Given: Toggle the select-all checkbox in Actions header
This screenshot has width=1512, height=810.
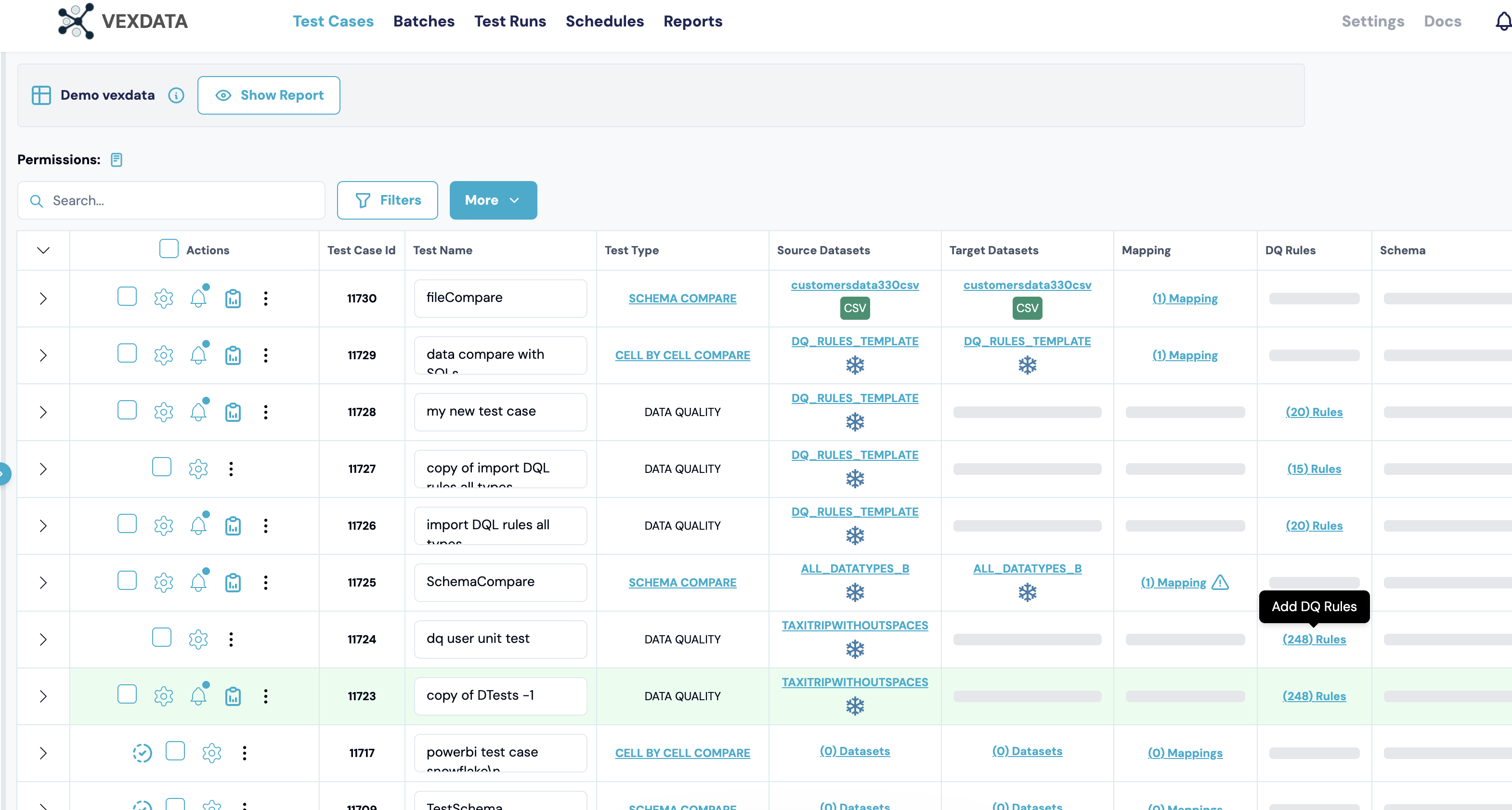Looking at the screenshot, I should (x=169, y=249).
